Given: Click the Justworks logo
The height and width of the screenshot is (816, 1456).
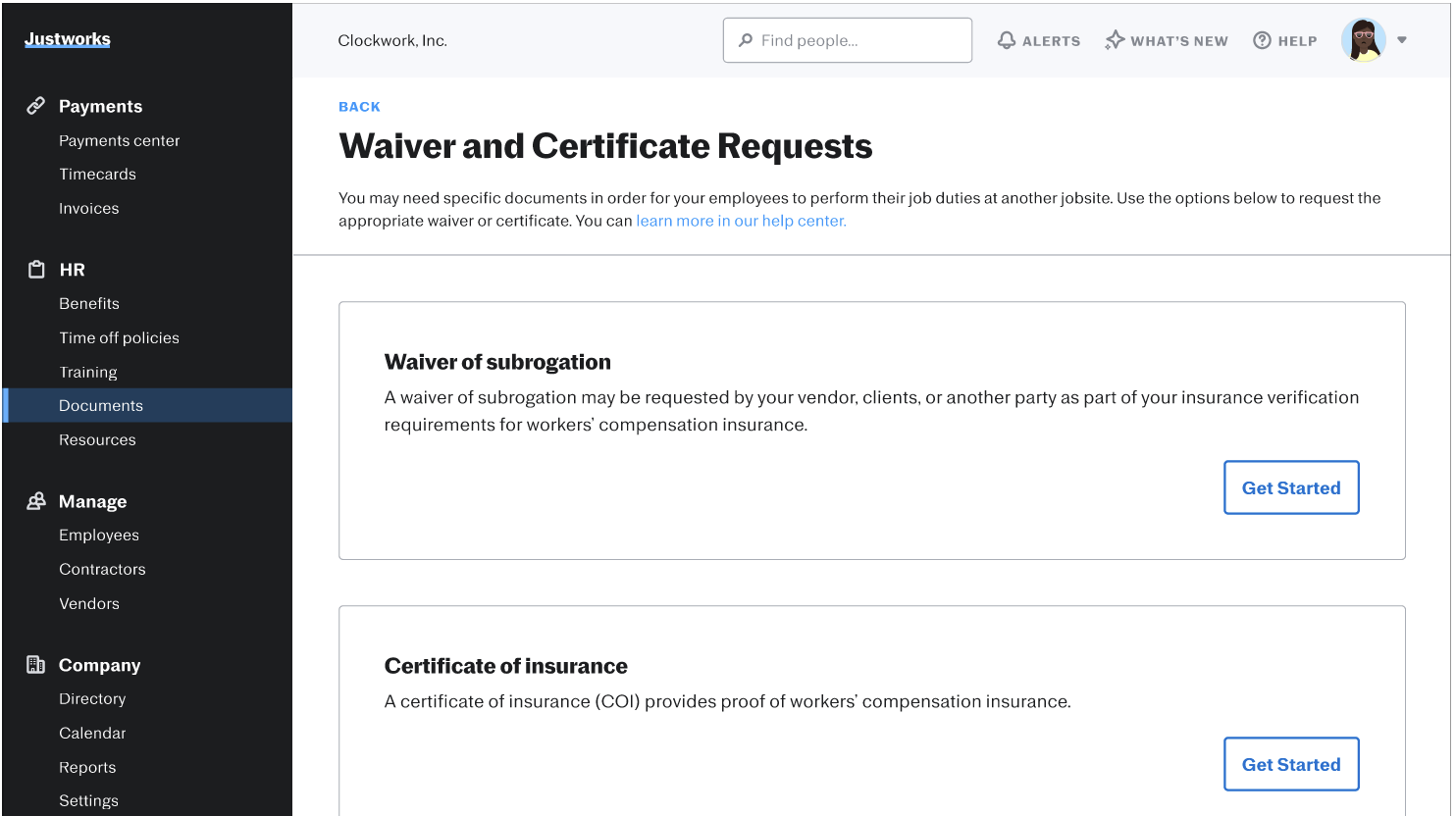Looking at the screenshot, I should [x=68, y=39].
